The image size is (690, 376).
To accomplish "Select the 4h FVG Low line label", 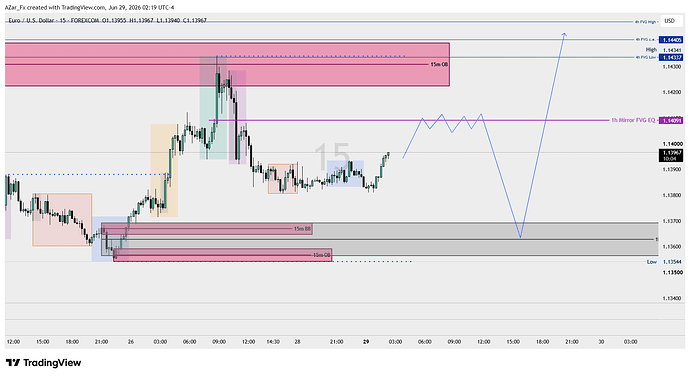I will 646,57.
